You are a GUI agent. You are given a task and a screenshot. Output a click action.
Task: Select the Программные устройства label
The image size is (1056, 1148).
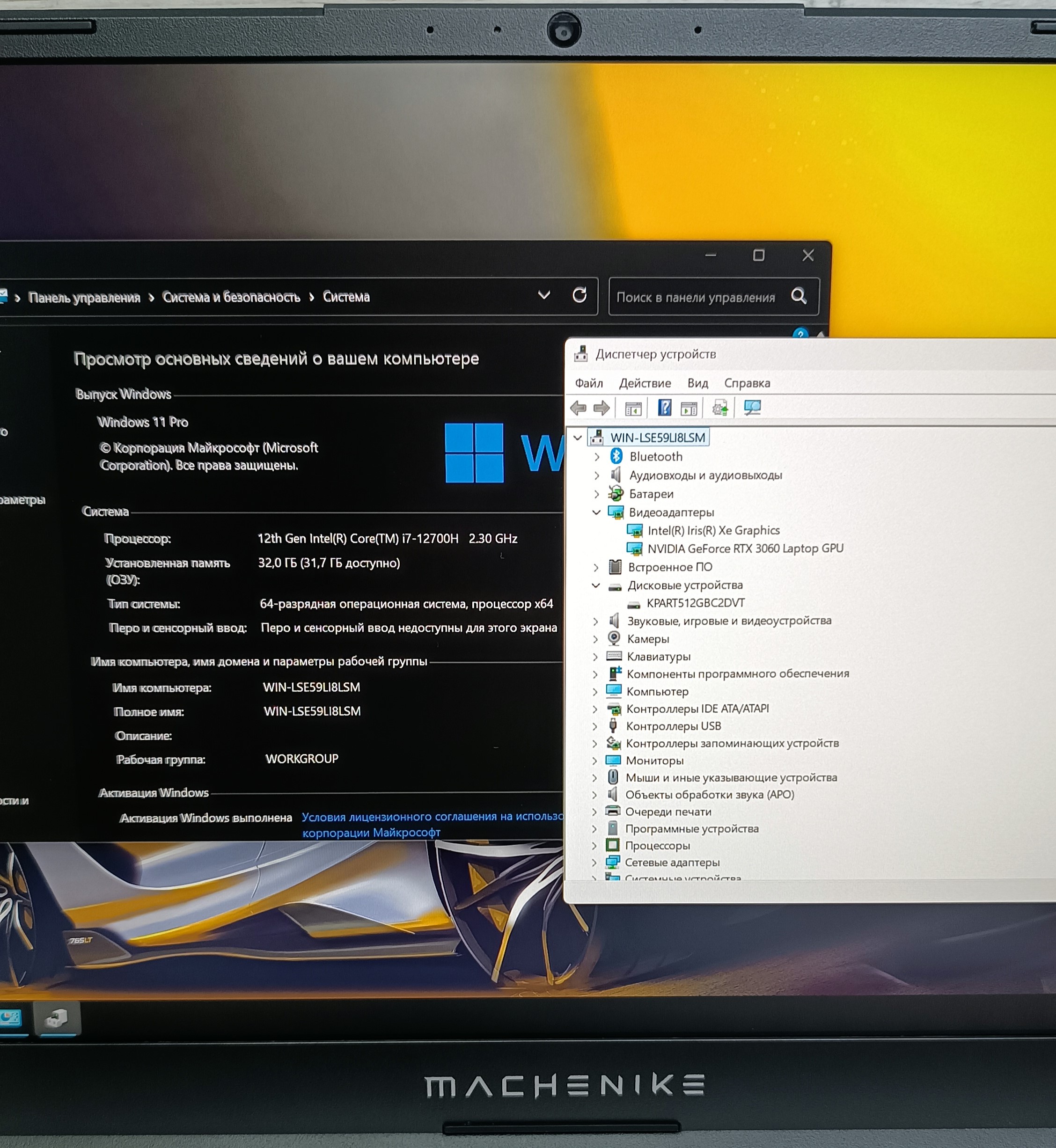coord(692,828)
